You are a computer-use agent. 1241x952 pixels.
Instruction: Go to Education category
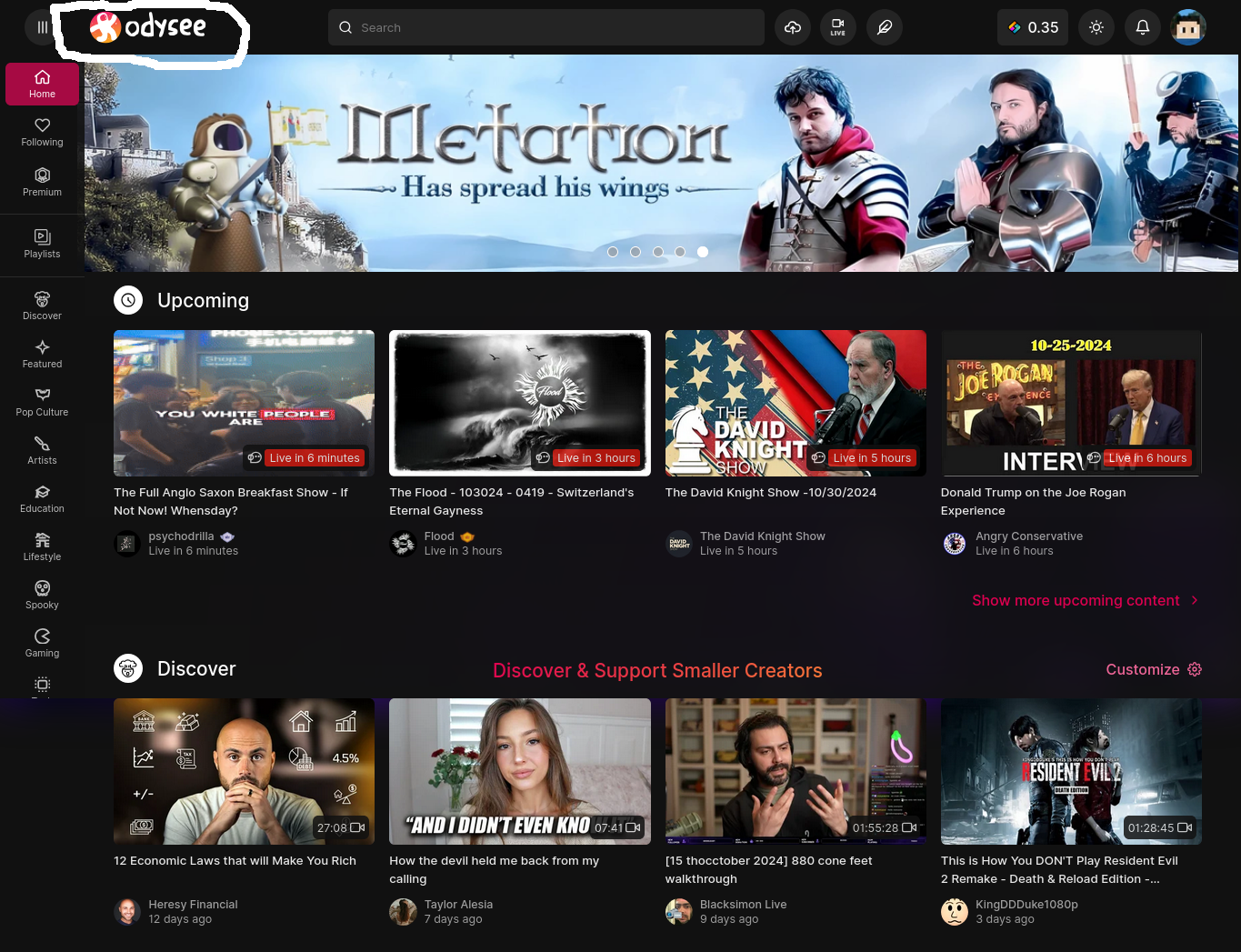click(x=42, y=498)
